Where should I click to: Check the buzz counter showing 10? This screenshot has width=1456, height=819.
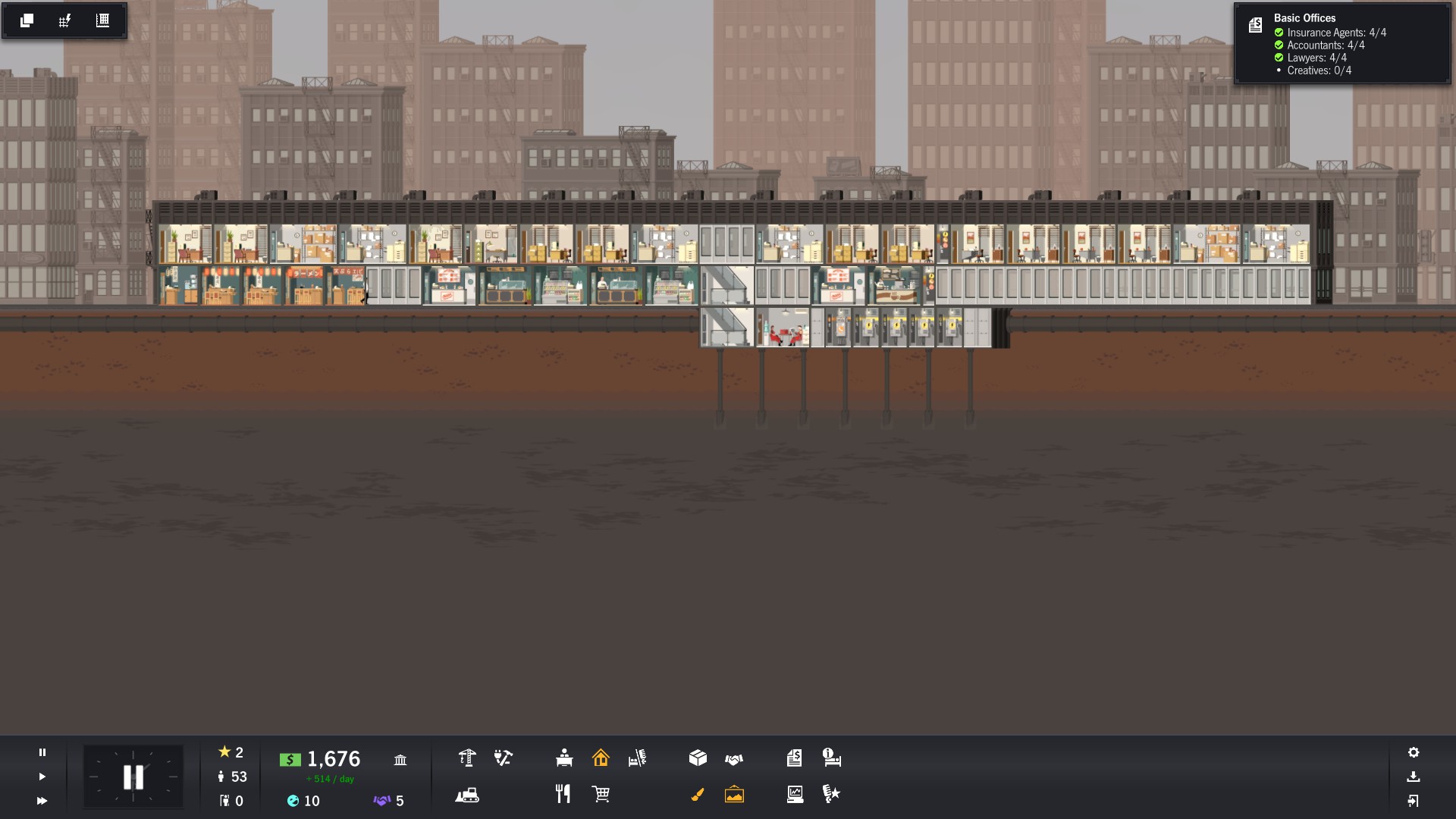pyautogui.click(x=303, y=801)
